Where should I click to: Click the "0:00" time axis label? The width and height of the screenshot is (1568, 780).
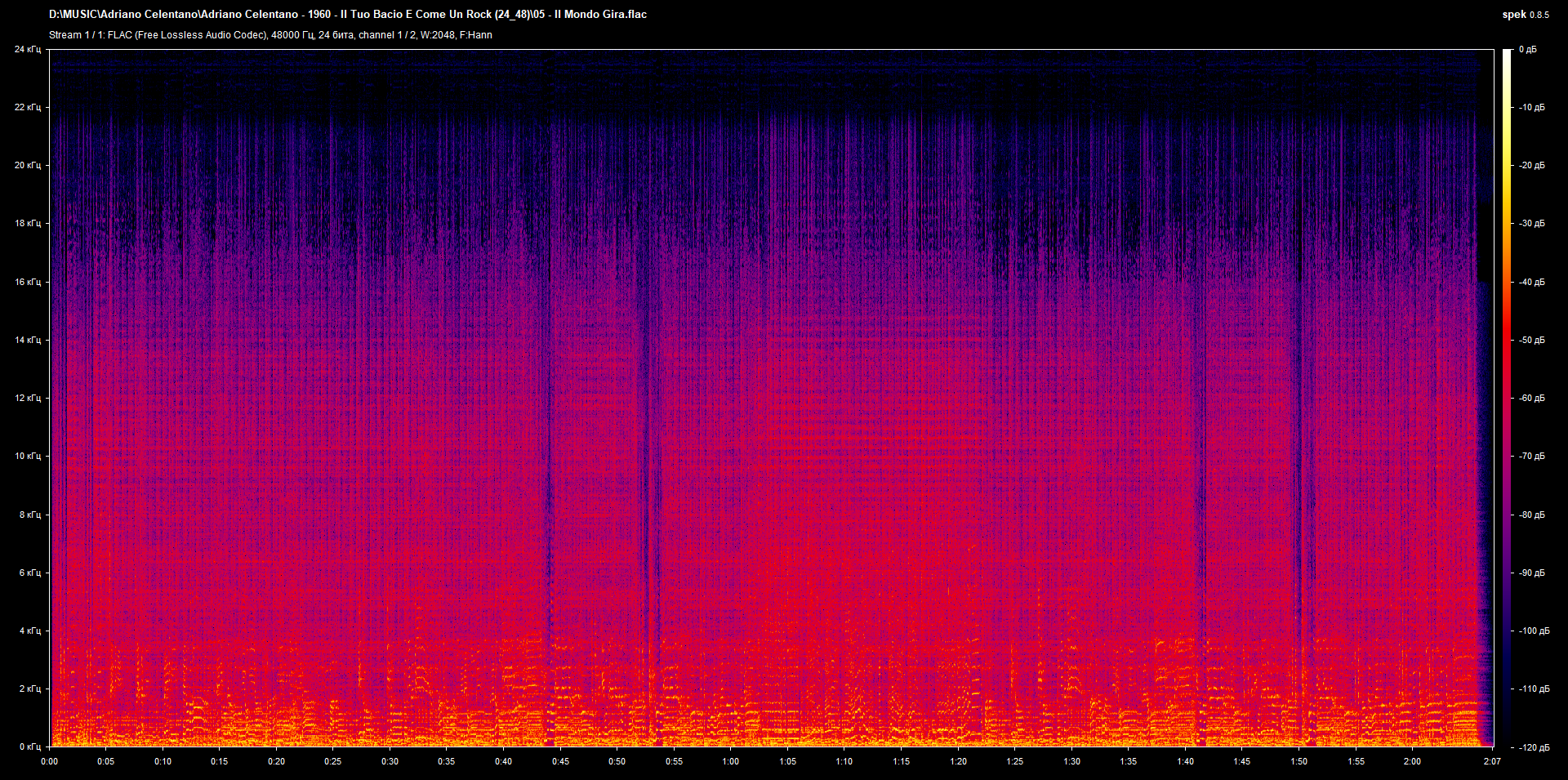point(50,762)
